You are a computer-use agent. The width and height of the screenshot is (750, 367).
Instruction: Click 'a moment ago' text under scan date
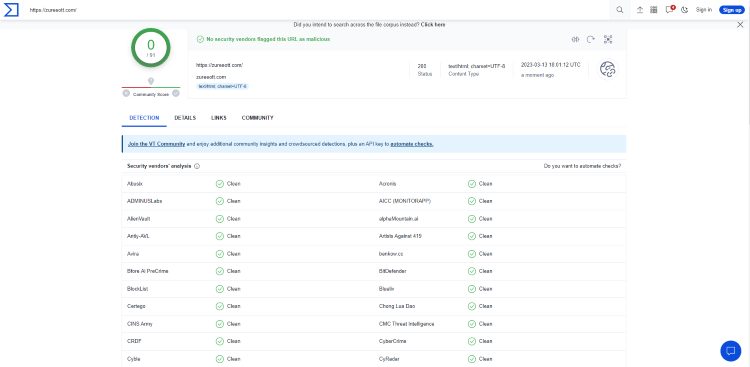[x=538, y=75]
